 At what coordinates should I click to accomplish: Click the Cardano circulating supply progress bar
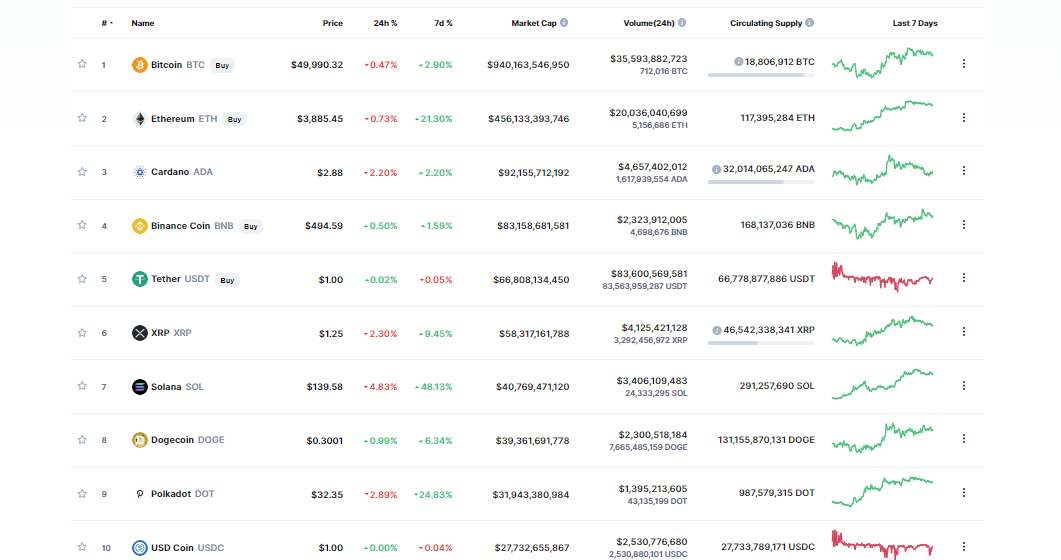coord(761,183)
